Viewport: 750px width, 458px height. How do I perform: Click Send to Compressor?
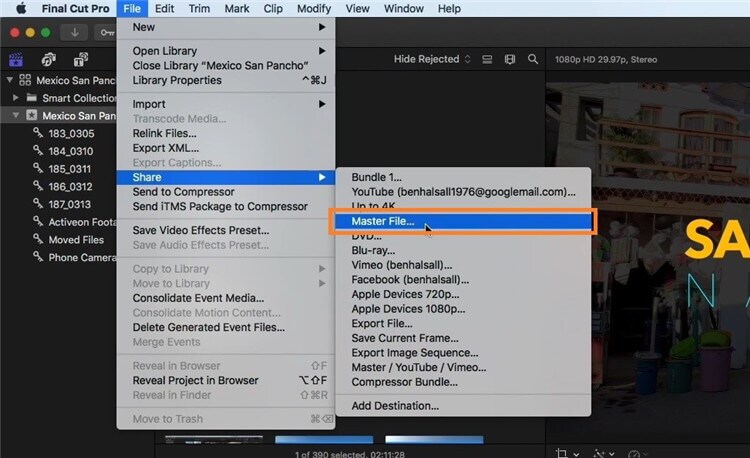pyautogui.click(x=226, y=192)
